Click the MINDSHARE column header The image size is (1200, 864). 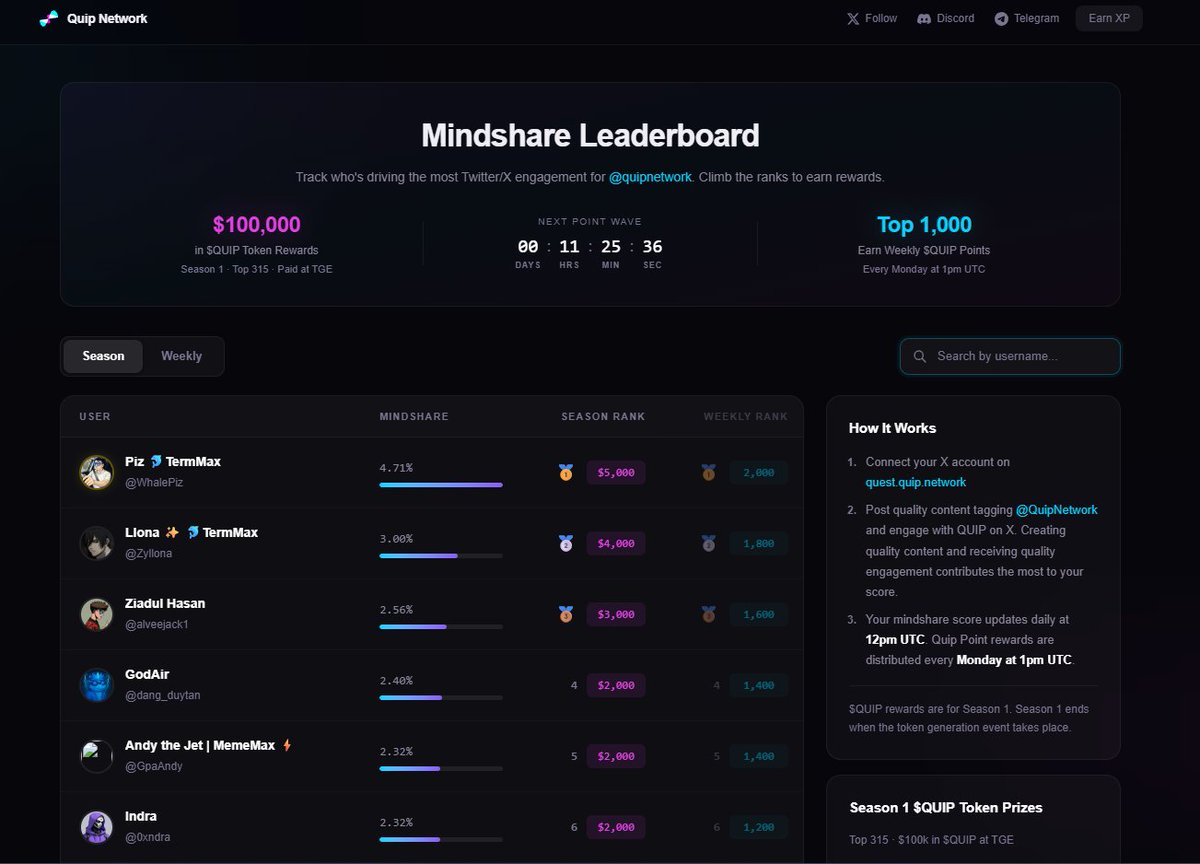[x=414, y=417]
